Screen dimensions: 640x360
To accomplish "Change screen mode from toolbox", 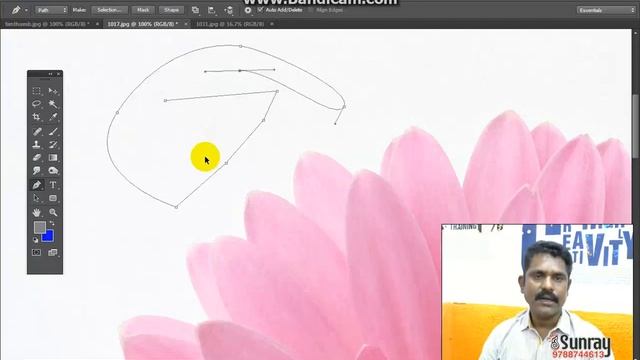I will tap(53, 253).
